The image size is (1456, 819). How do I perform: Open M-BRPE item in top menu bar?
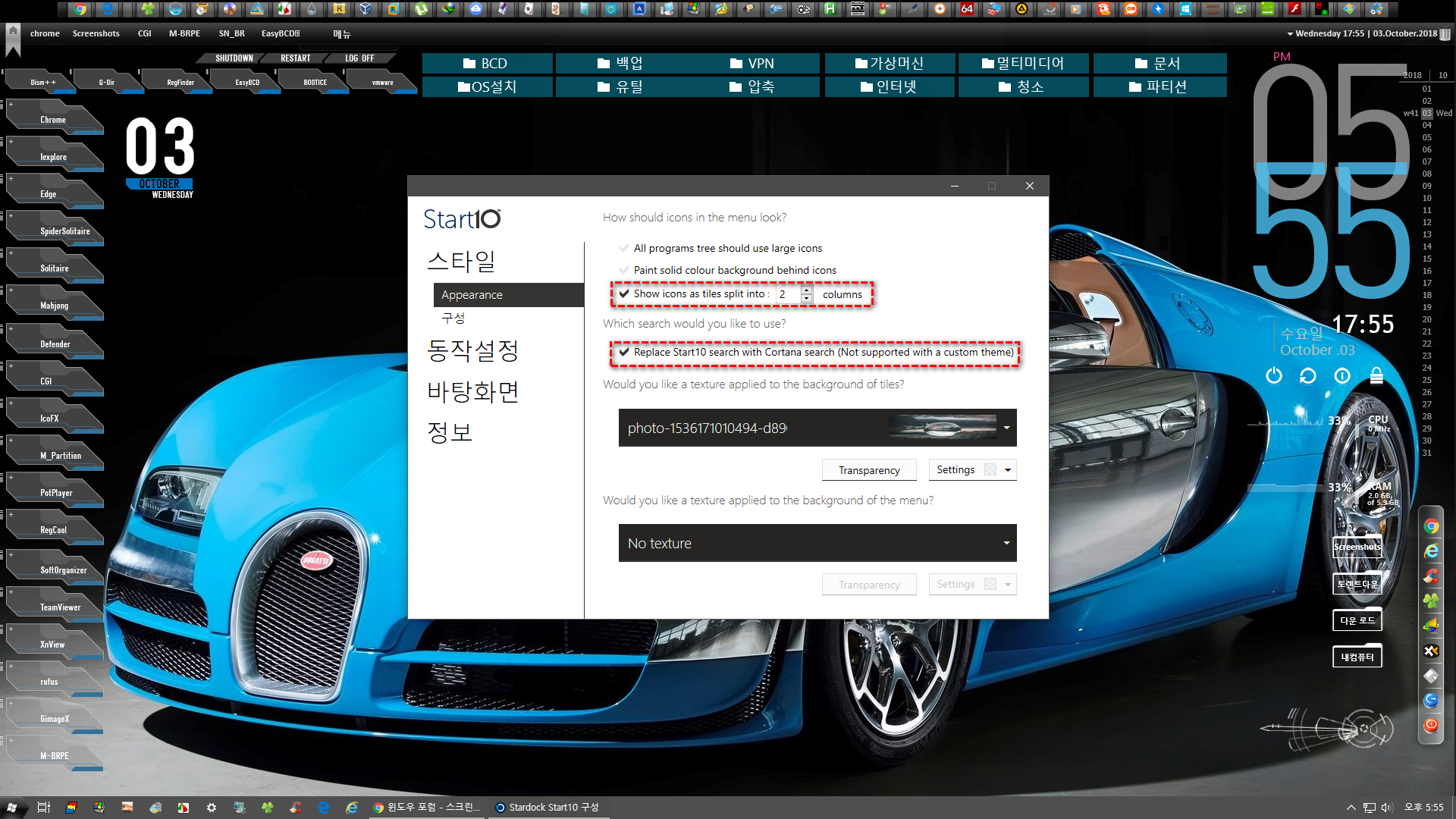pyautogui.click(x=184, y=33)
